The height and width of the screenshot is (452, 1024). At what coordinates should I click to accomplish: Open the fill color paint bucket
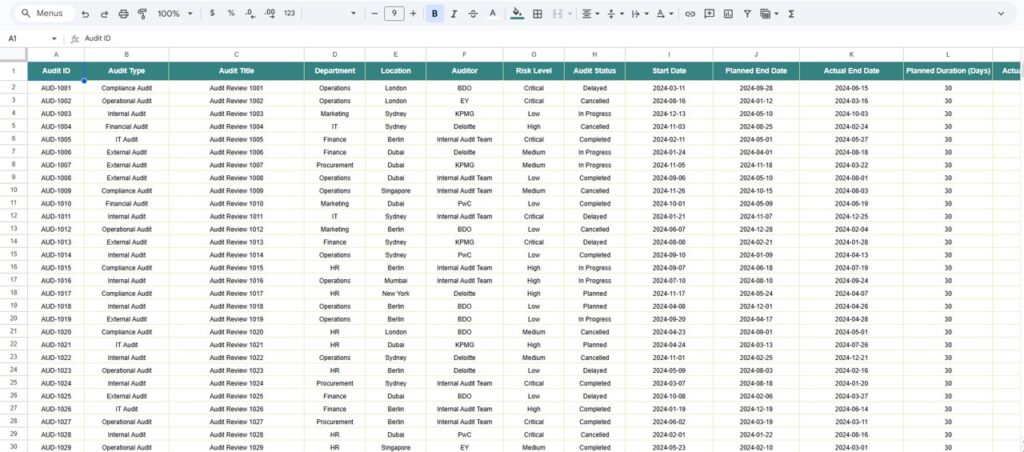(x=517, y=14)
